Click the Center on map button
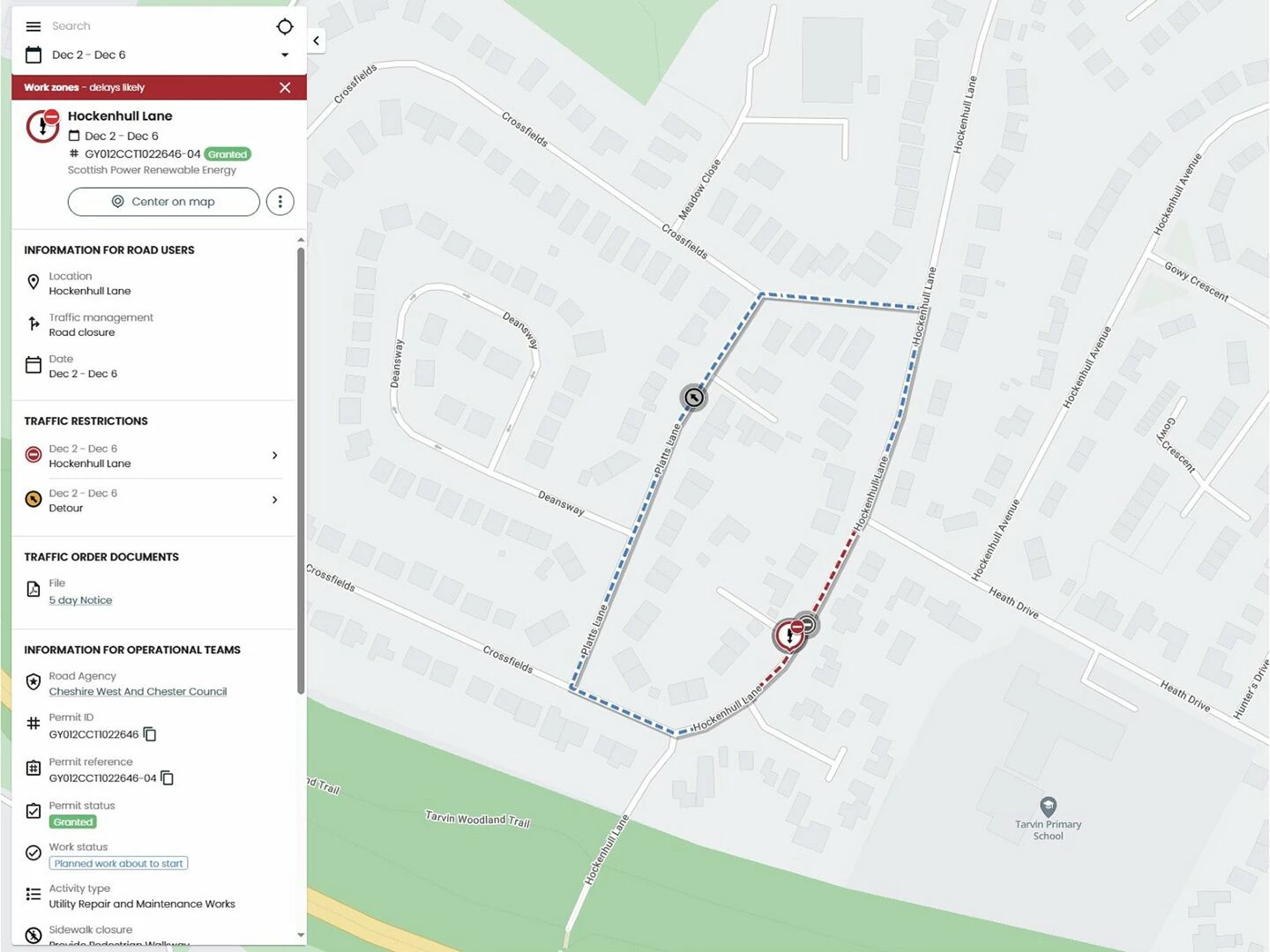The height and width of the screenshot is (952, 1270). coord(164,202)
